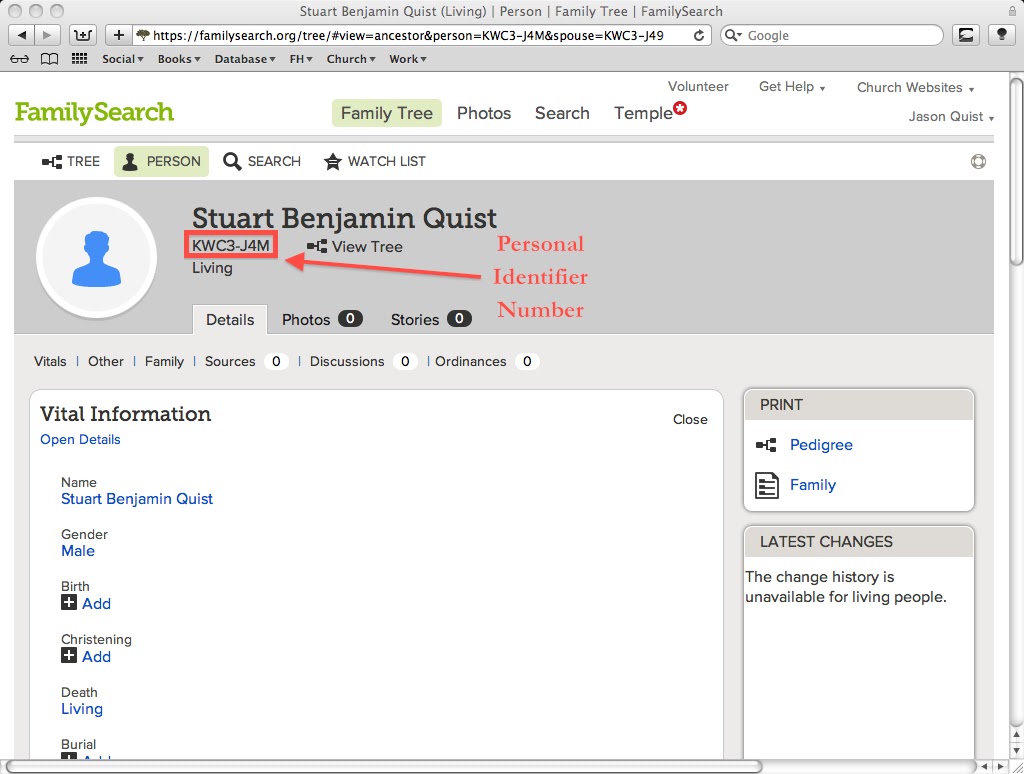Open the Database bookmarks dropdown
This screenshot has height=774, width=1024.
245,59
